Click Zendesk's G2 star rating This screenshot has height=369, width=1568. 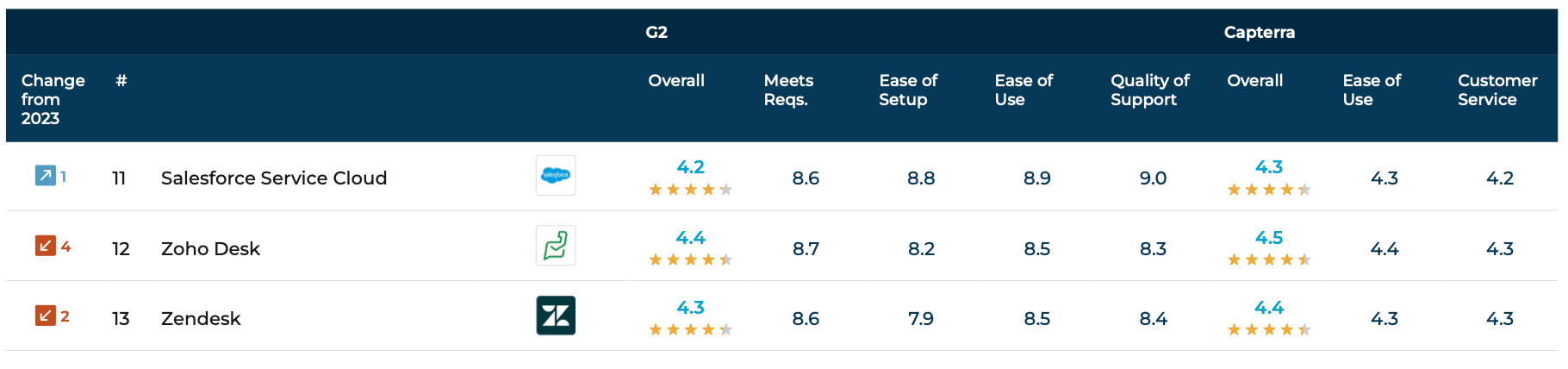tap(690, 329)
